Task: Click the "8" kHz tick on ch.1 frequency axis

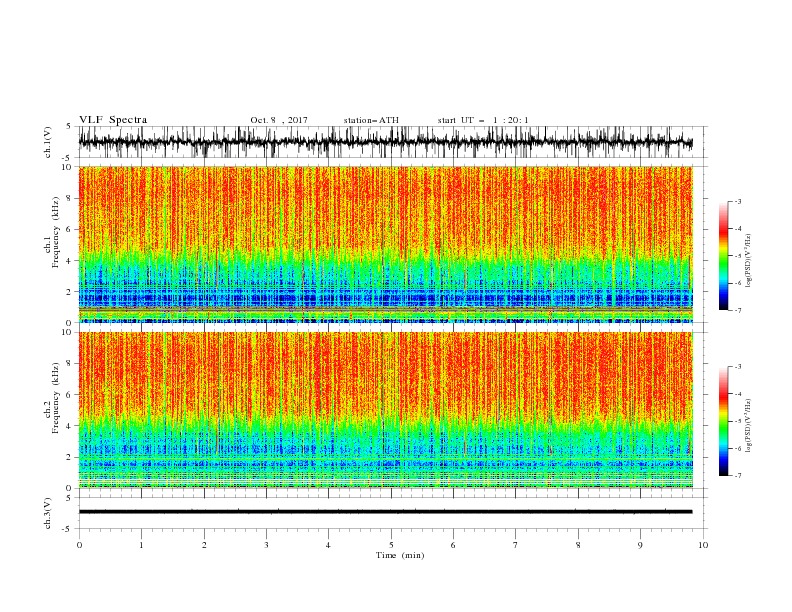Action: (69, 198)
